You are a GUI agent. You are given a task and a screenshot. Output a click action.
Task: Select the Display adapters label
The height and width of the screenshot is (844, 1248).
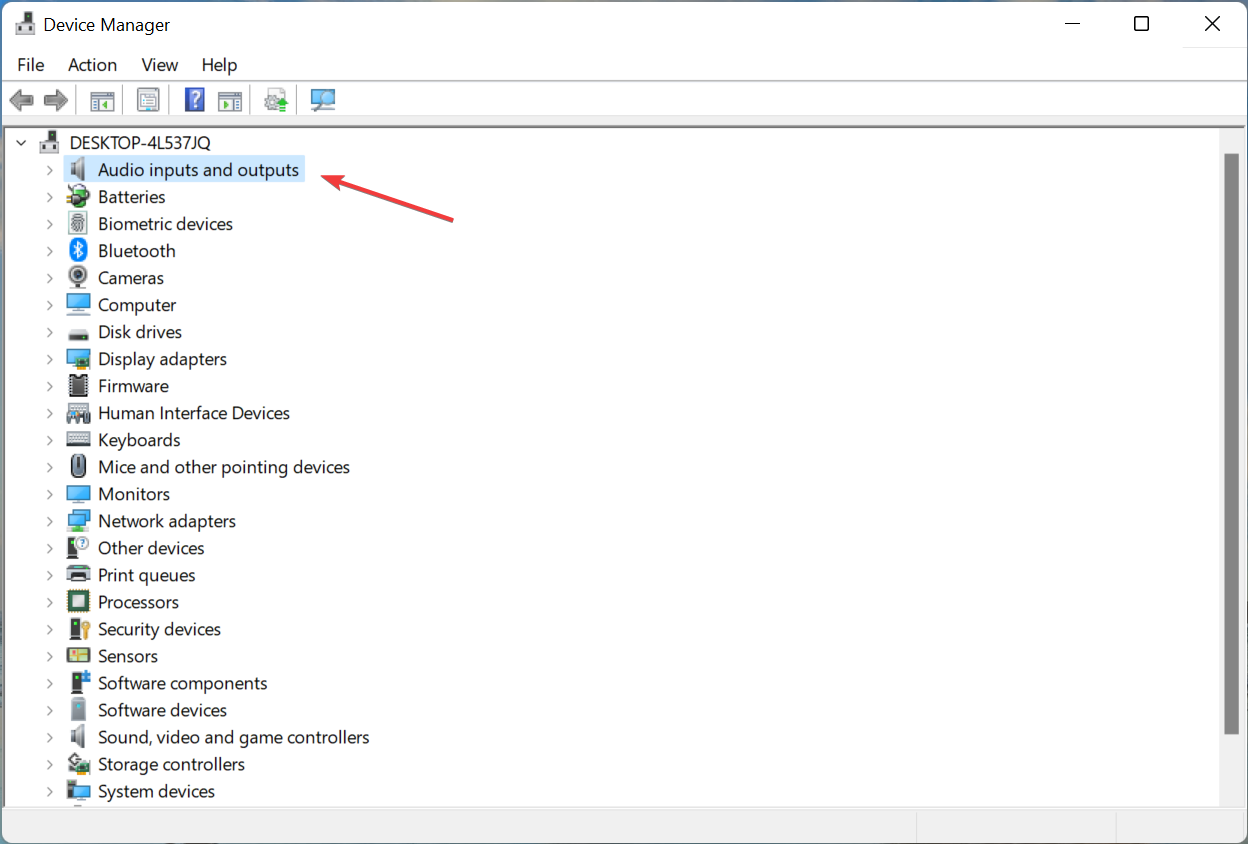[x=162, y=359]
